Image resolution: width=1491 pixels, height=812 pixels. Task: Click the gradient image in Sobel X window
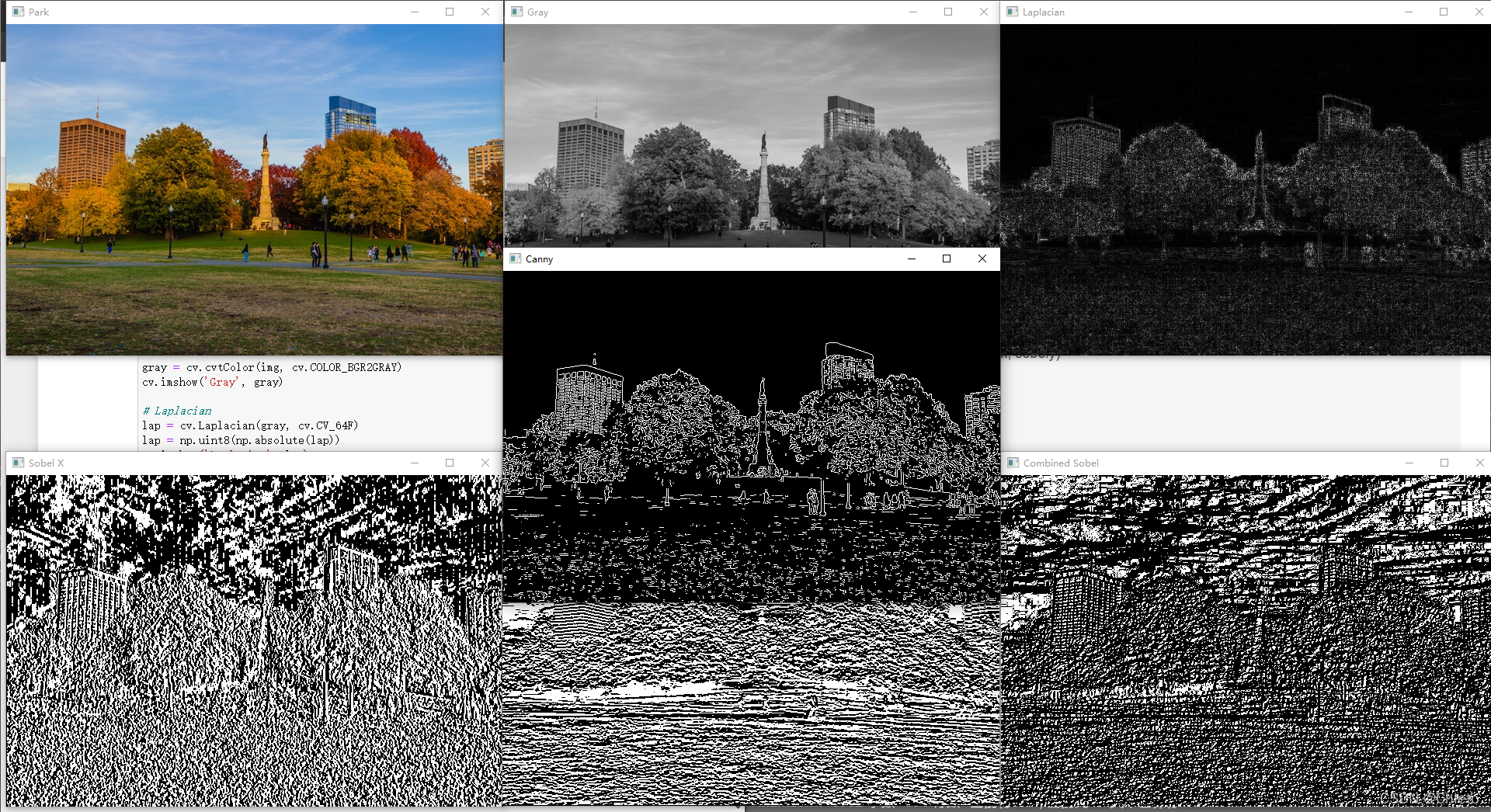[255, 640]
